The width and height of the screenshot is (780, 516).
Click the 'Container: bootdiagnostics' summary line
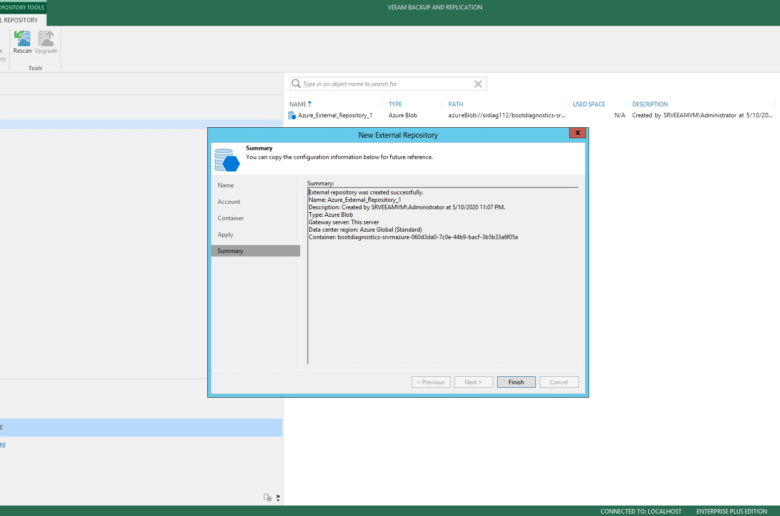coord(413,237)
